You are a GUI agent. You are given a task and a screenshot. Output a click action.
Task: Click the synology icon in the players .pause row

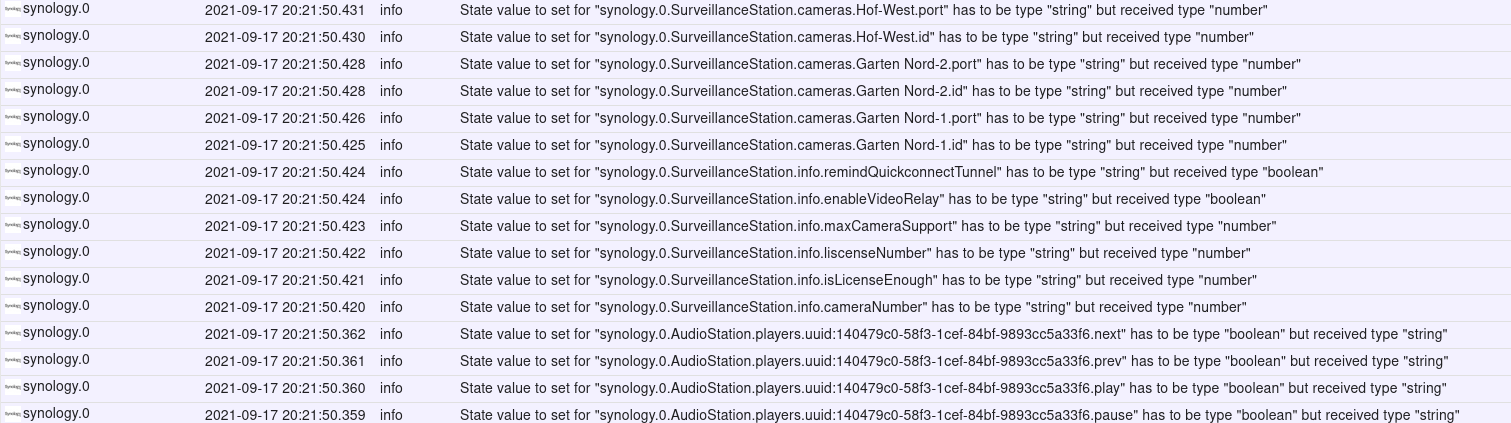[12, 414]
